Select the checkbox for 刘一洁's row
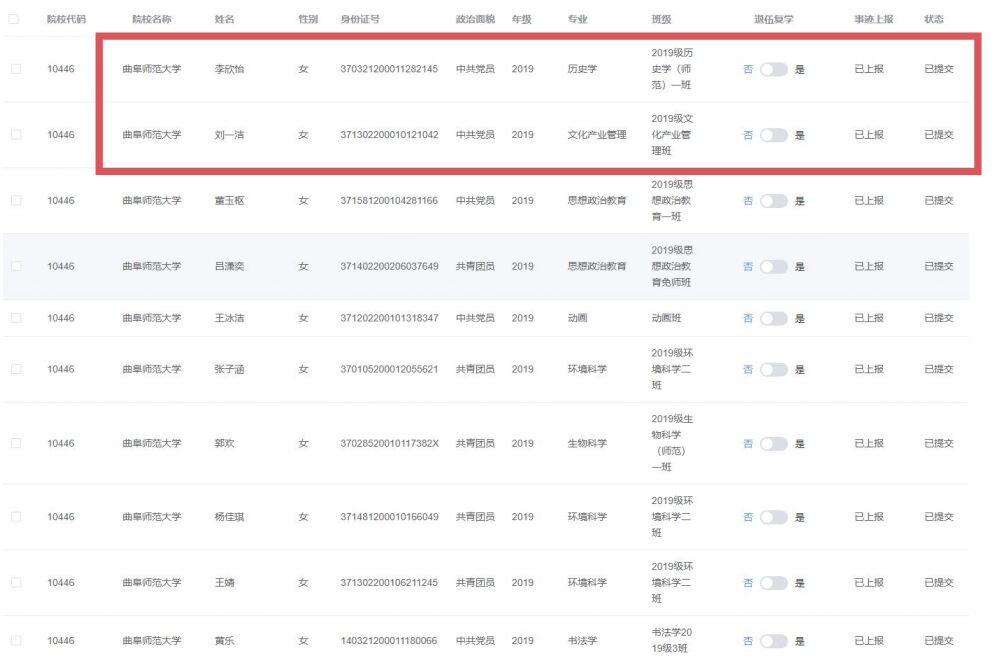 pyautogui.click(x=15, y=135)
